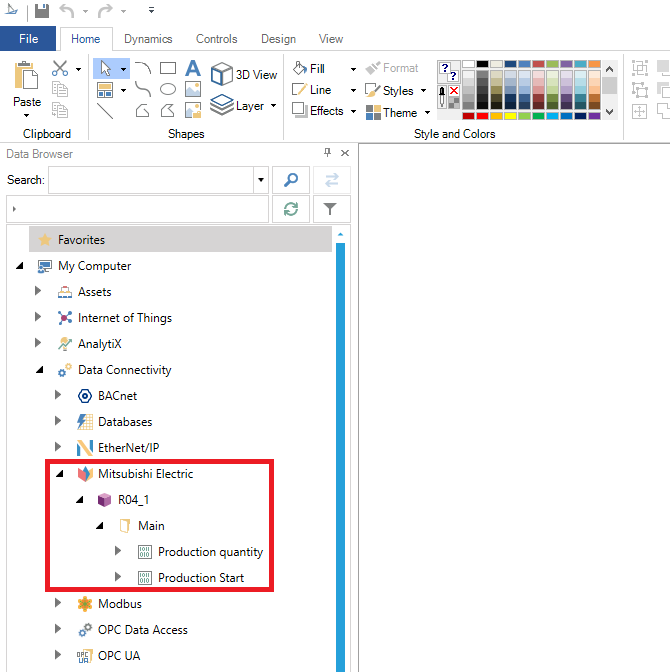
Task: Click the green refresh icon
Action: tap(291, 209)
